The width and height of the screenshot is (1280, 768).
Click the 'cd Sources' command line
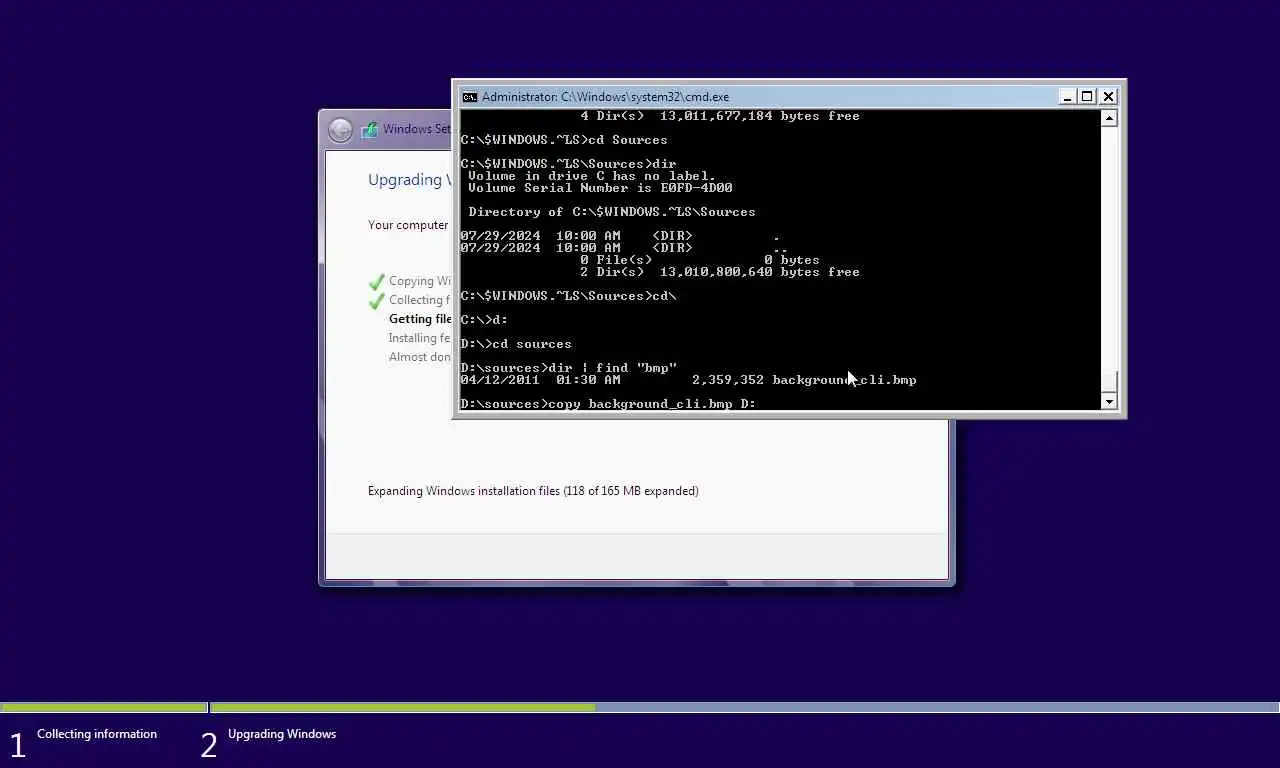click(x=564, y=140)
